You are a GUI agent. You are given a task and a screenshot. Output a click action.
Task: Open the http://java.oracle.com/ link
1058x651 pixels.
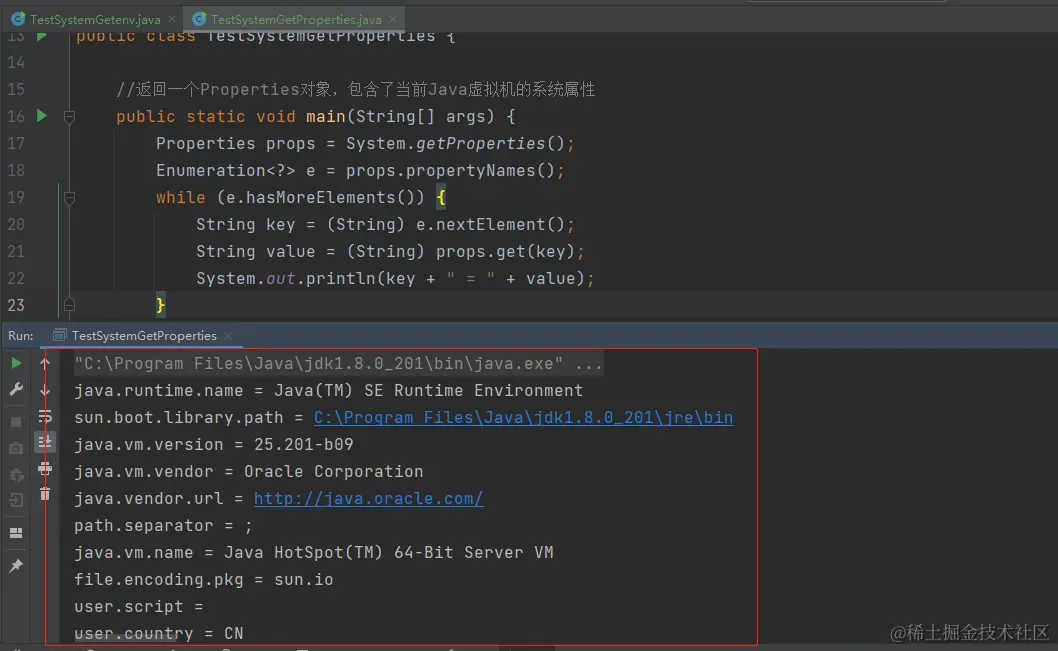[x=368, y=499]
